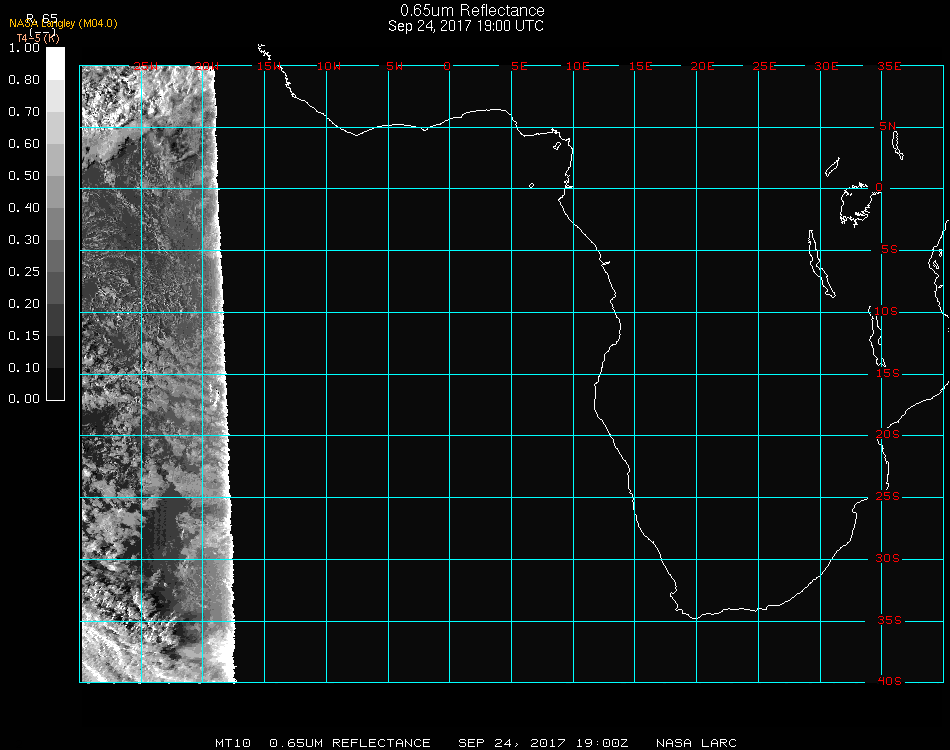Click the 5N latitude label
This screenshot has width=950, height=750.
888,126
